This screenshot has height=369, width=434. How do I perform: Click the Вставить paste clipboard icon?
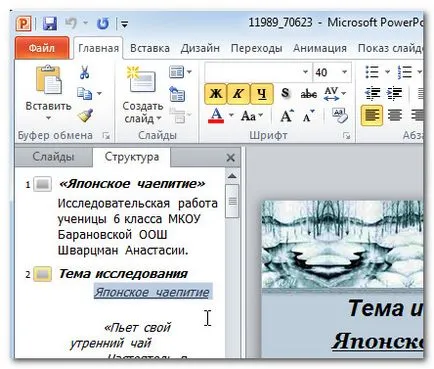point(49,80)
